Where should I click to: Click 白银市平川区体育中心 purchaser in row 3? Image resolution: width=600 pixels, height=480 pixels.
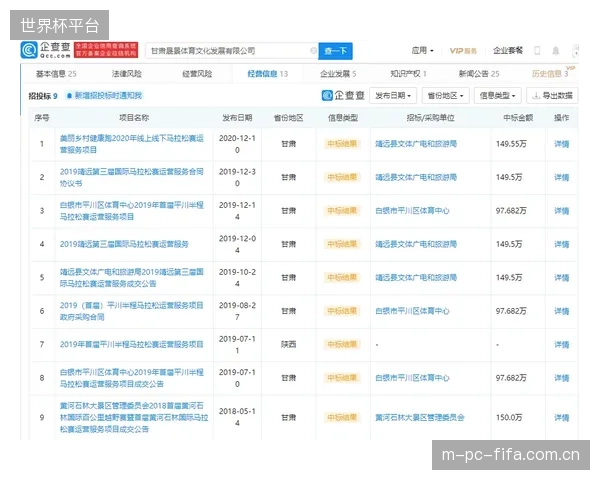[412, 211]
